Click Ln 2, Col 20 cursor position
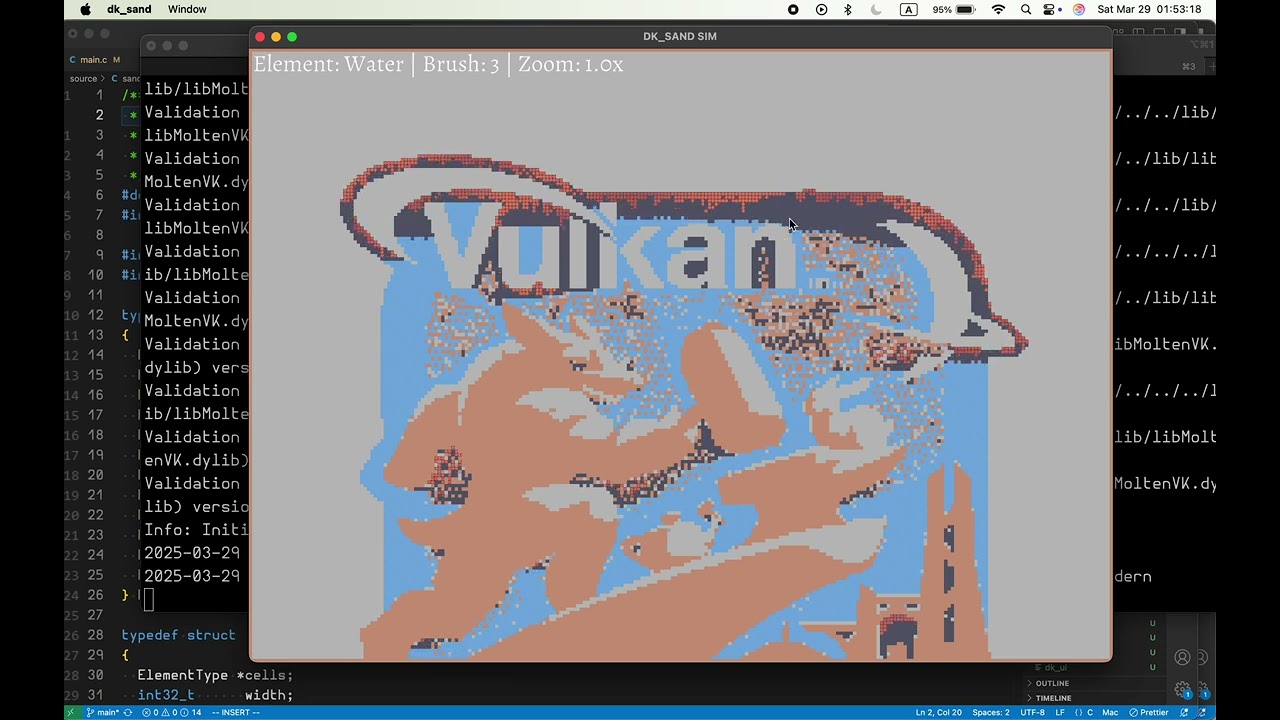The width and height of the screenshot is (1280, 720). [x=938, y=712]
